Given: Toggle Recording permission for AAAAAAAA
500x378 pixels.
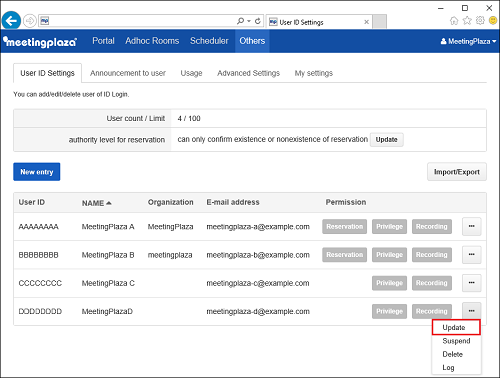Looking at the screenshot, I should point(432,226).
